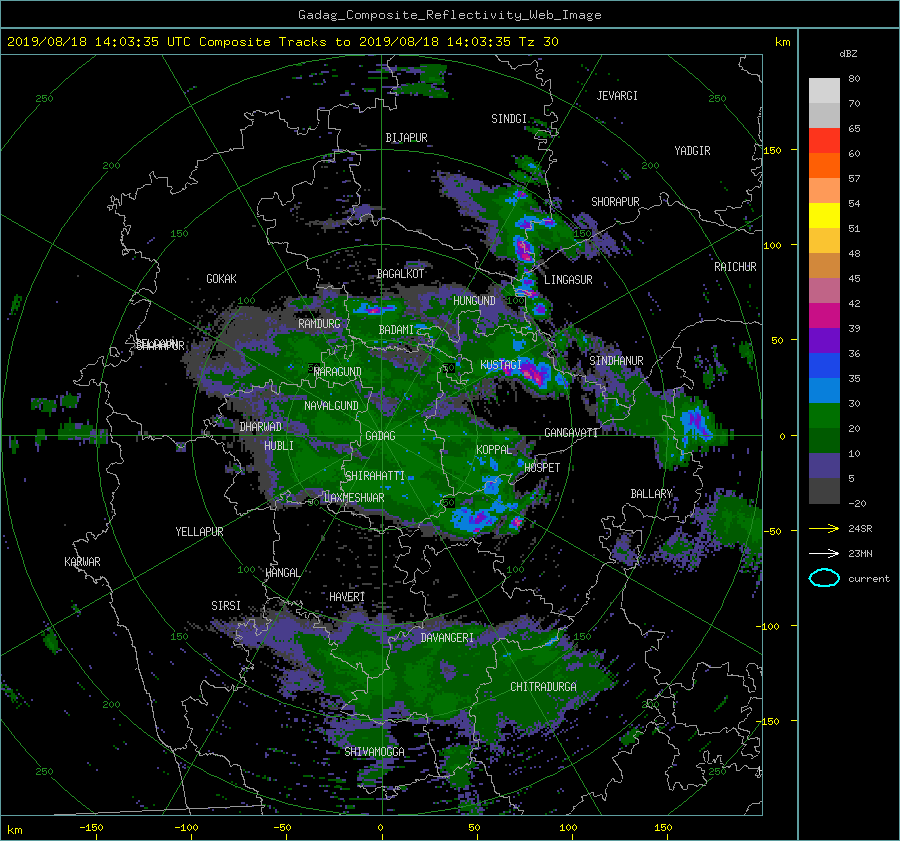Click the dBZ legend heading
The height and width of the screenshot is (841, 900).
[x=848, y=54]
